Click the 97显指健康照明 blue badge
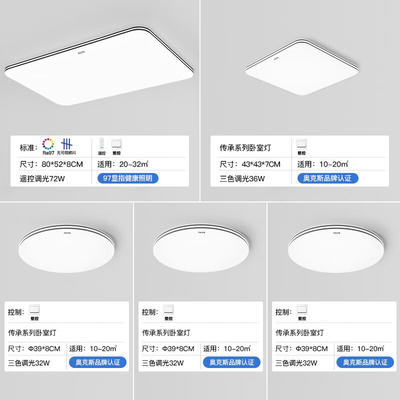The height and width of the screenshot is (400, 400). pos(128,178)
